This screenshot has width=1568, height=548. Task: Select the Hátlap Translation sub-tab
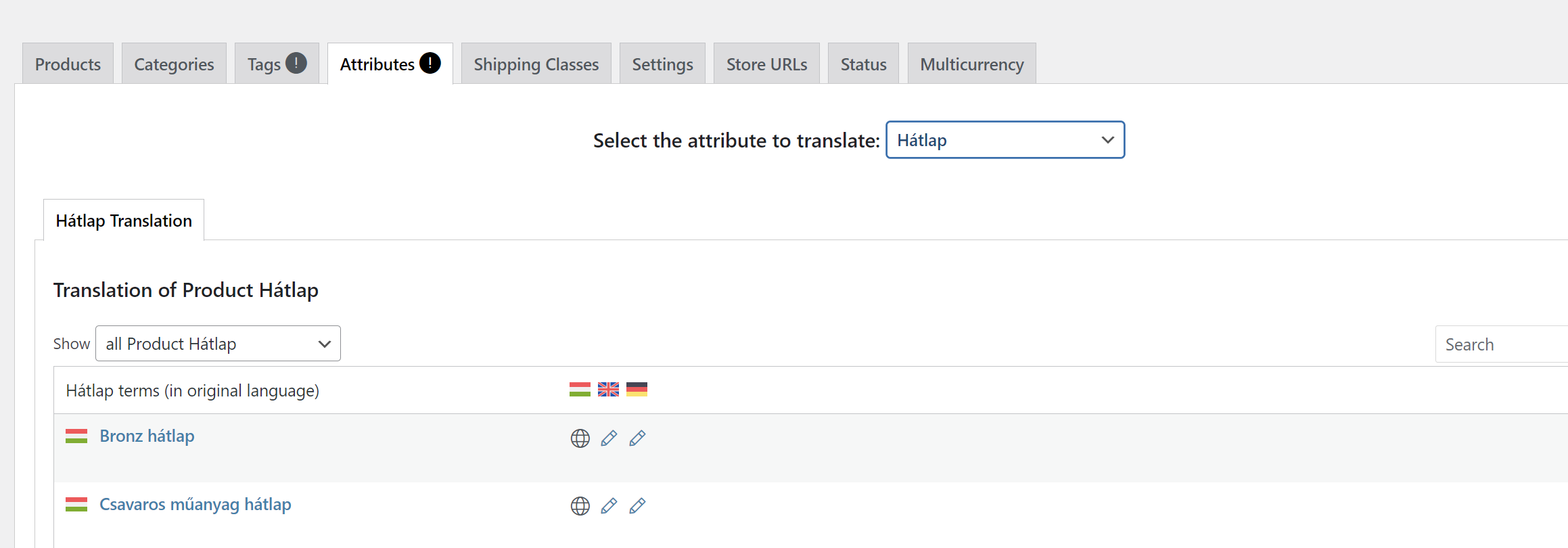tap(124, 221)
